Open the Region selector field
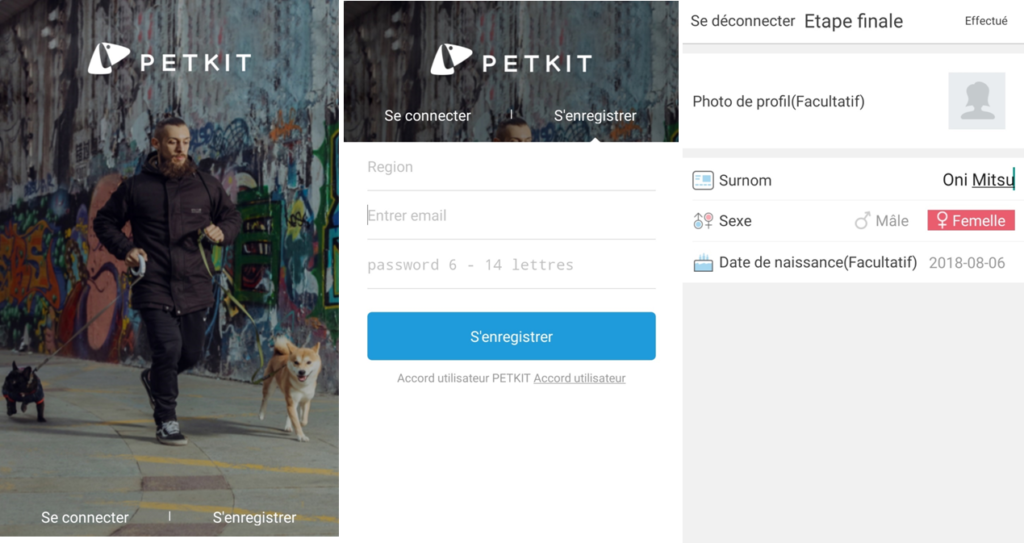This screenshot has width=1024, height=543. [x=511, y=167]
